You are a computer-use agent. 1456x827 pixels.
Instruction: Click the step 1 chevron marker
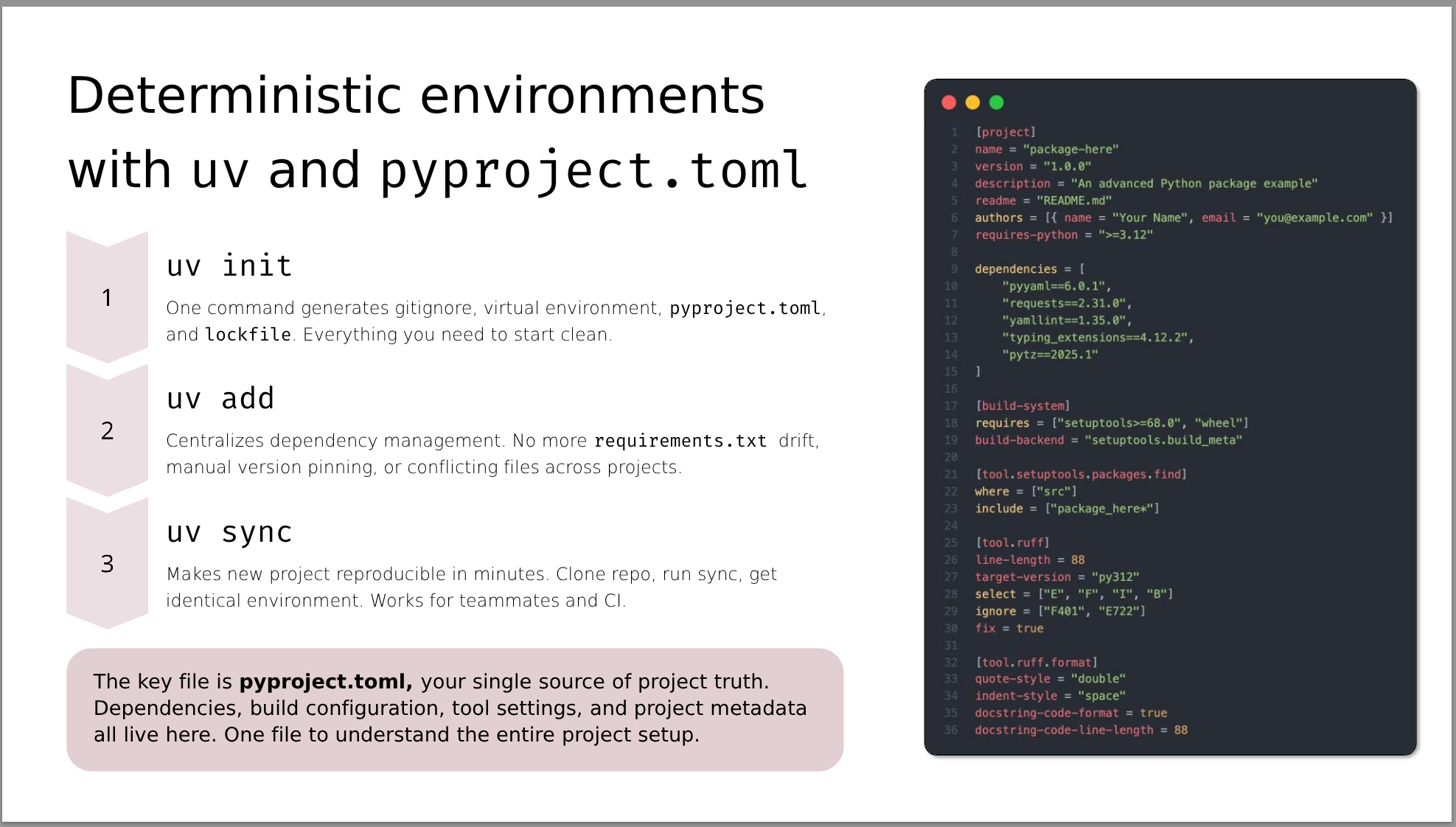point(107,298)
